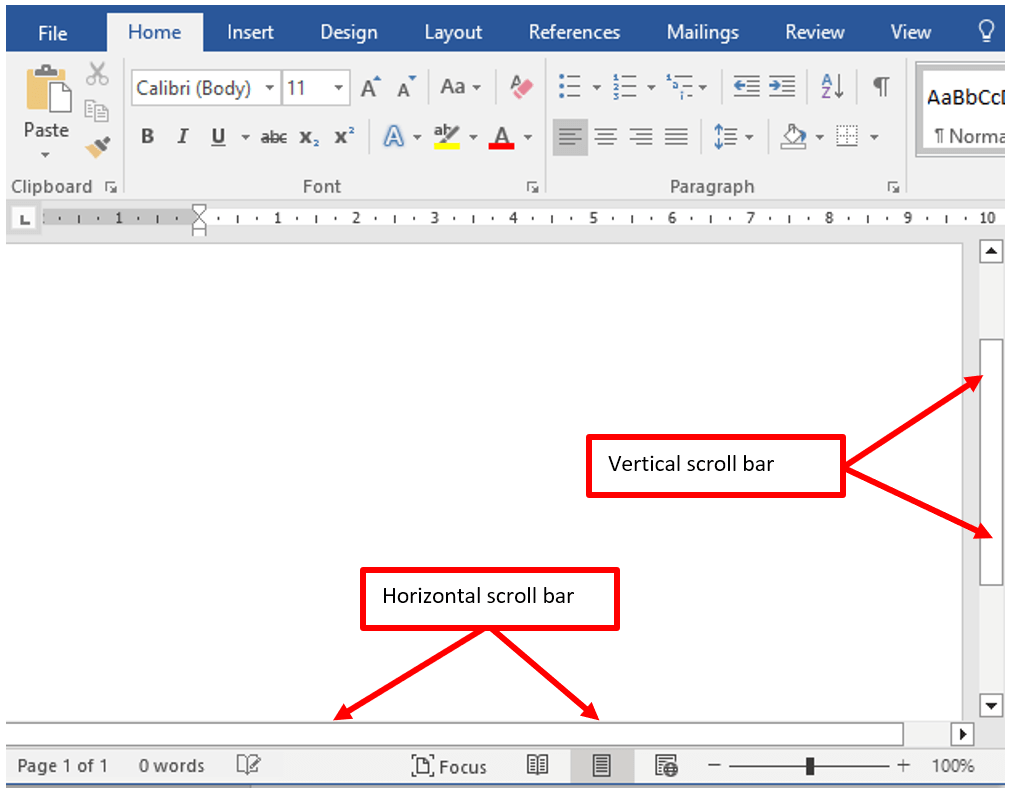The image size is (1010, 791).
Task: Click the Increase Indent icon
Action: point(782,87)
